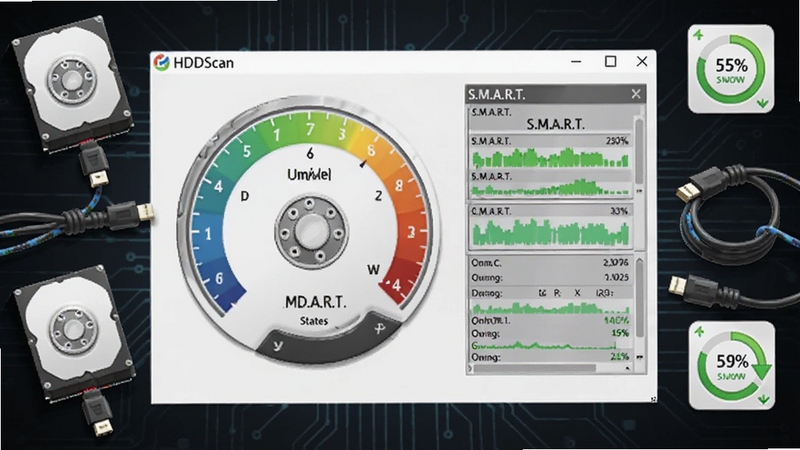The height and width of the screenshot is (450, 800).
Task: Select the 140% row
Action: [550, 320]
